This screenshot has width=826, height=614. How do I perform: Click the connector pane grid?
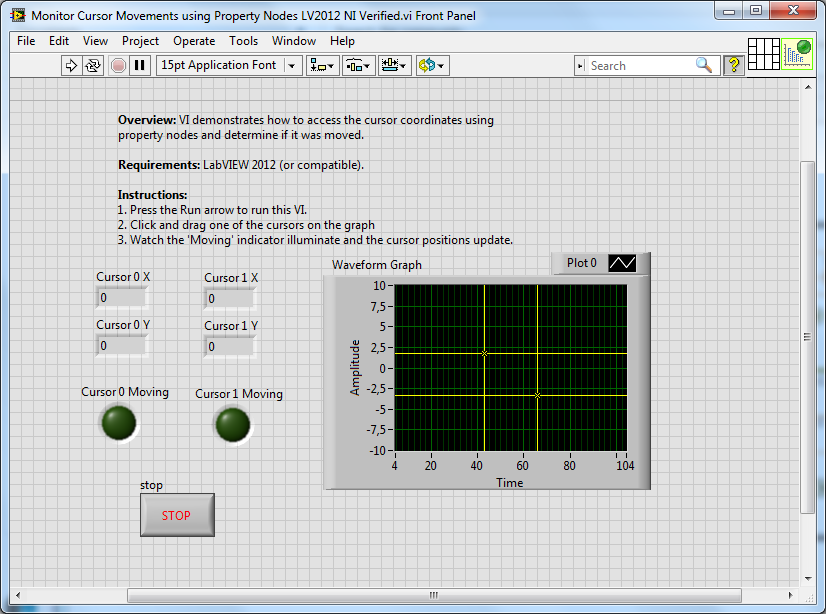[x=764, y=54]
